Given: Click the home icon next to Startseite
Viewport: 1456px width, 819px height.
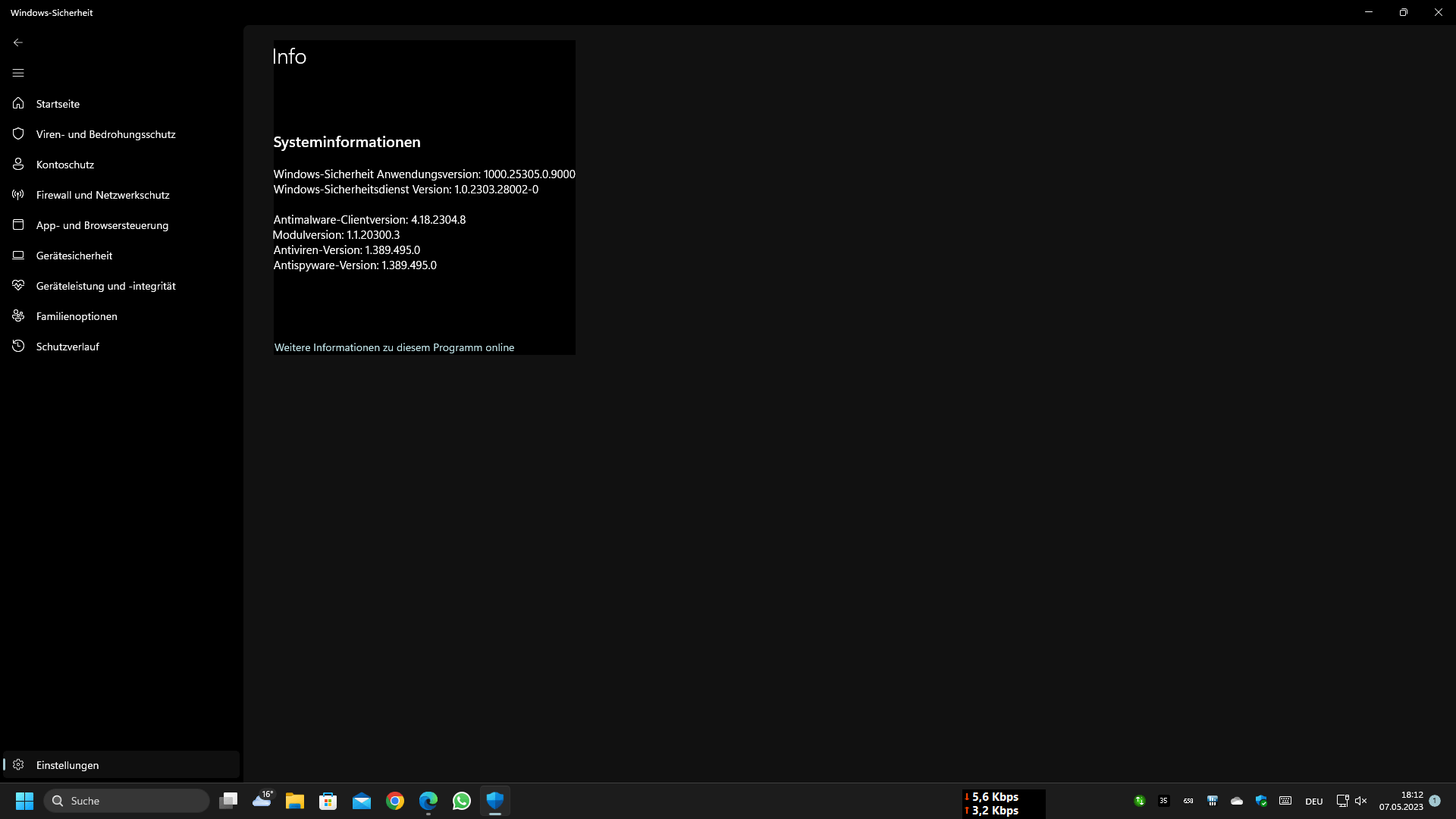Looking at the screenshot, I should coord(18,103).
